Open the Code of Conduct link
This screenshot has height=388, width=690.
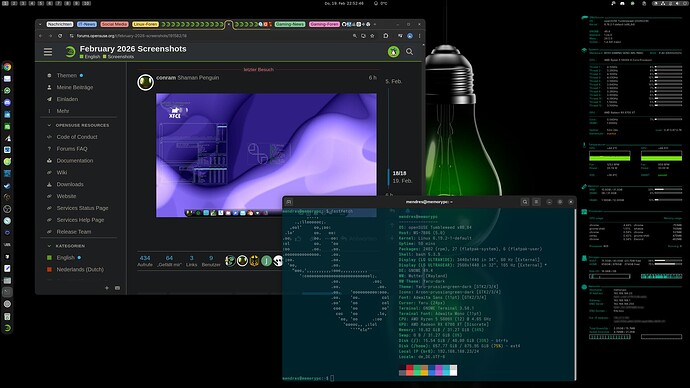click(77, 137)
